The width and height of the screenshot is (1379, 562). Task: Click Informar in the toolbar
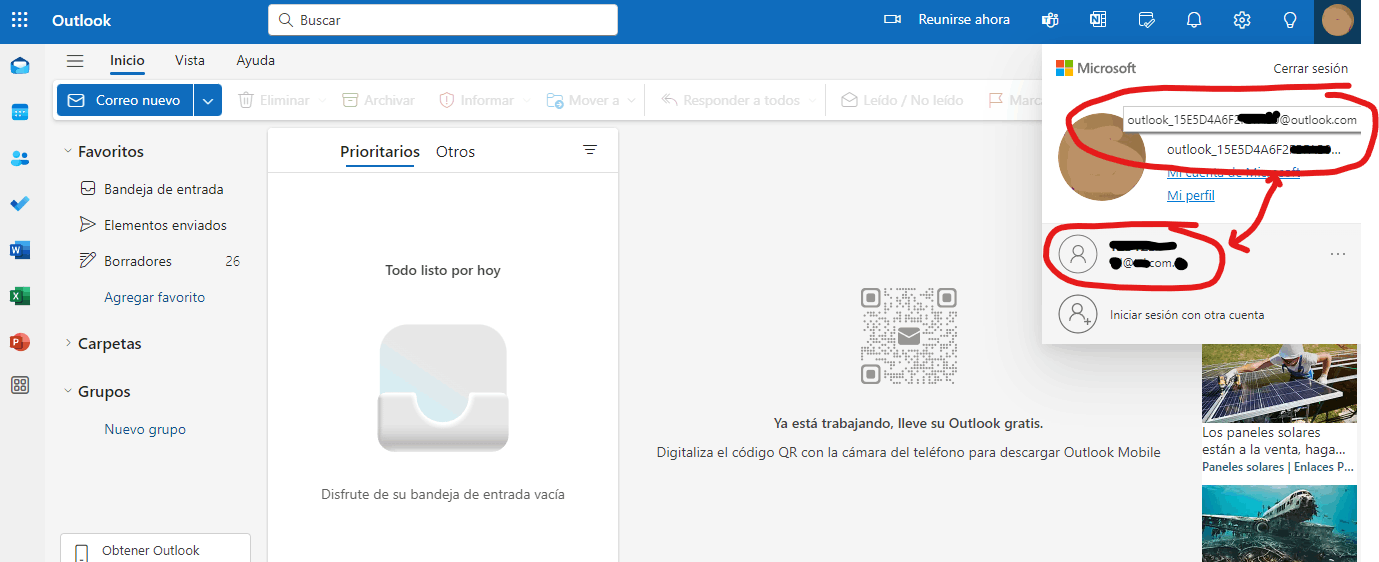(x=475, y=100)
